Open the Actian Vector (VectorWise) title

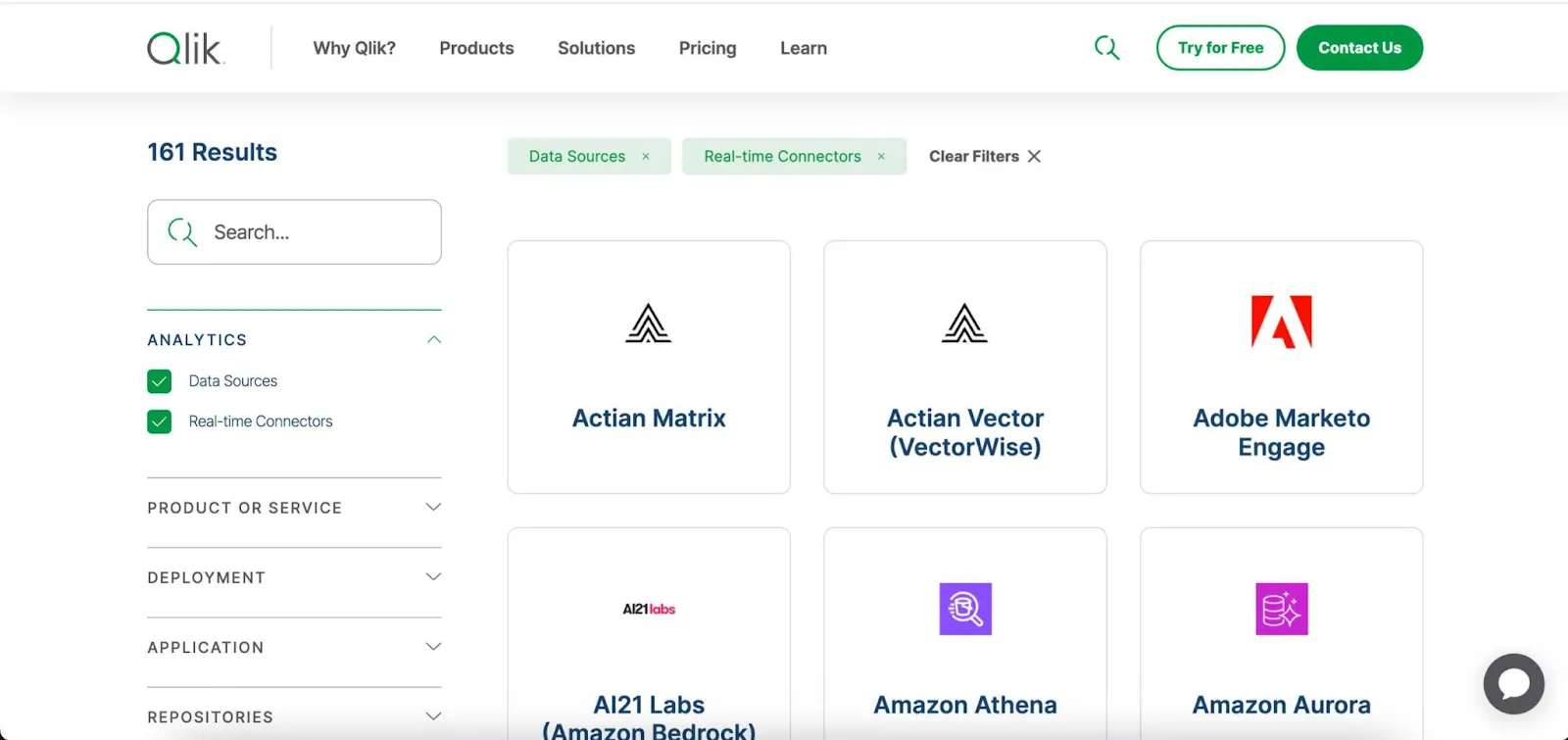[965, 432]
